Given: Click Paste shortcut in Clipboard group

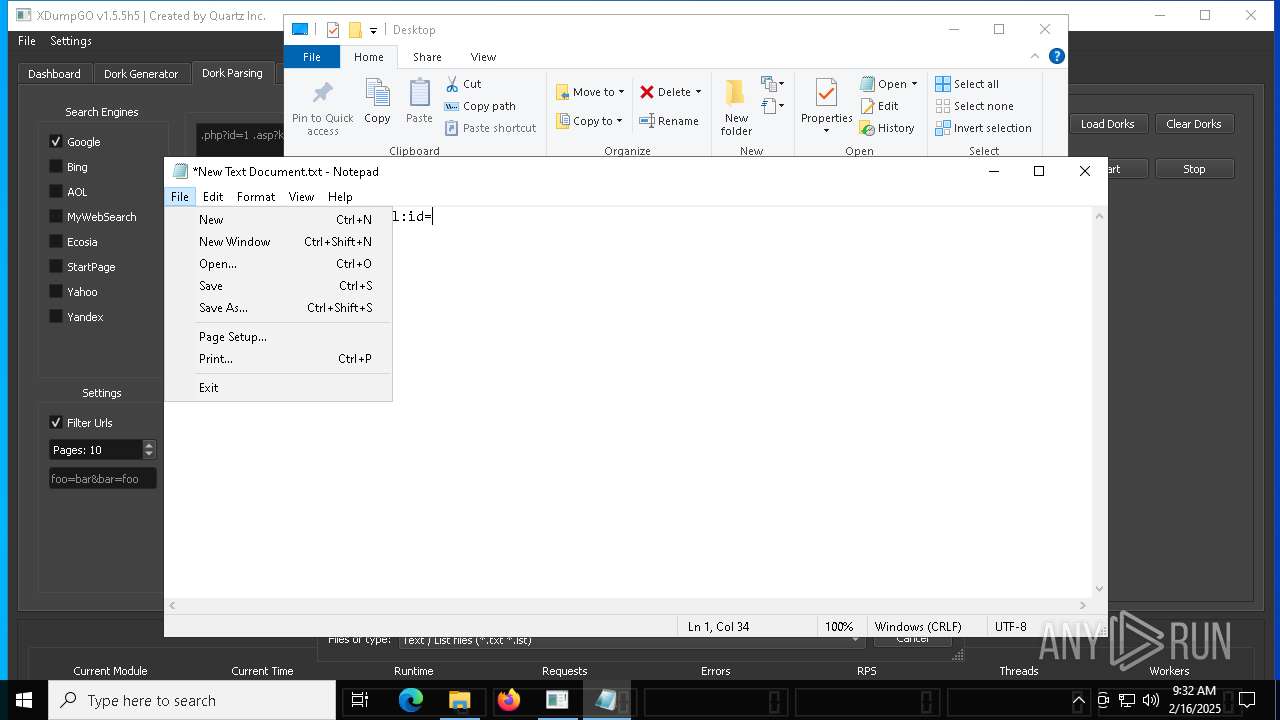Looking at the screenshot, I should coord(490,128).
